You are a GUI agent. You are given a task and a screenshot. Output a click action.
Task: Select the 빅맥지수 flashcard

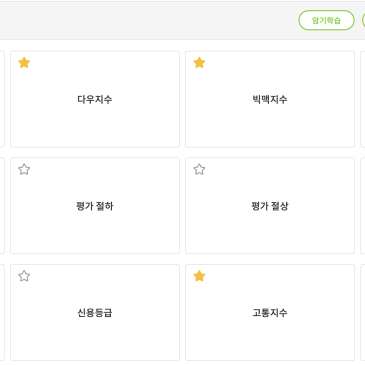pyautogui.click(x=270, y=99)
